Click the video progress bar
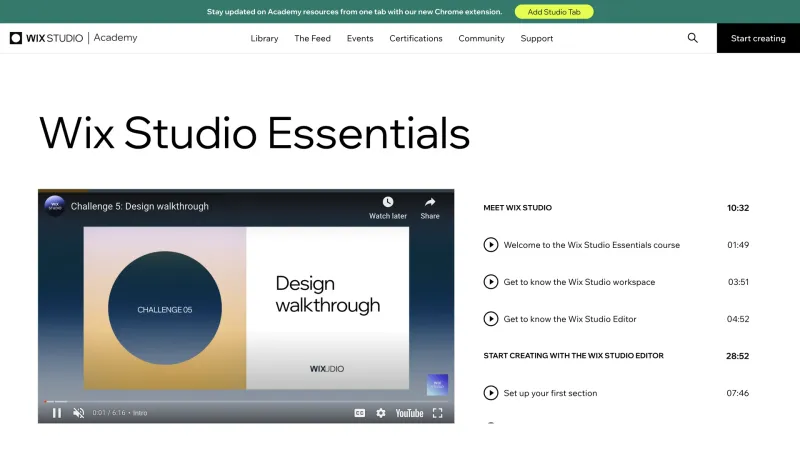 (x=246, y=402)
